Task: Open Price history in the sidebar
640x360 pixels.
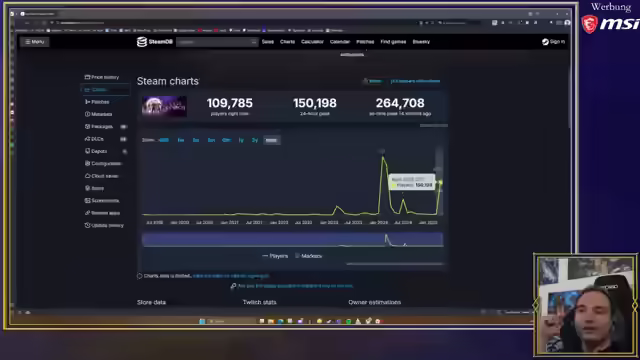Action: pyautogui.click(x=102, y=77)
